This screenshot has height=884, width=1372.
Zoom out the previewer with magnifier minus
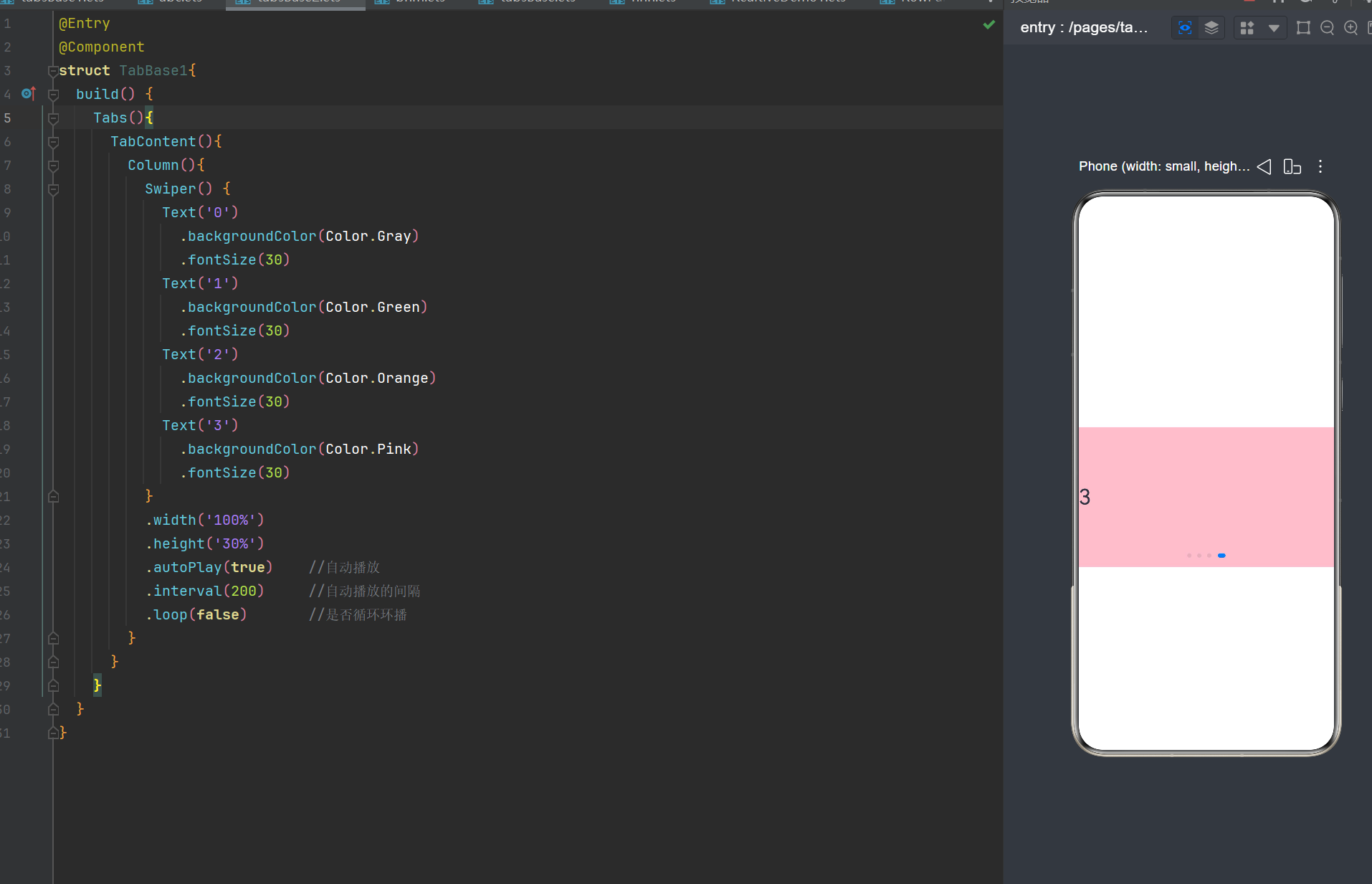[1327, 28]
